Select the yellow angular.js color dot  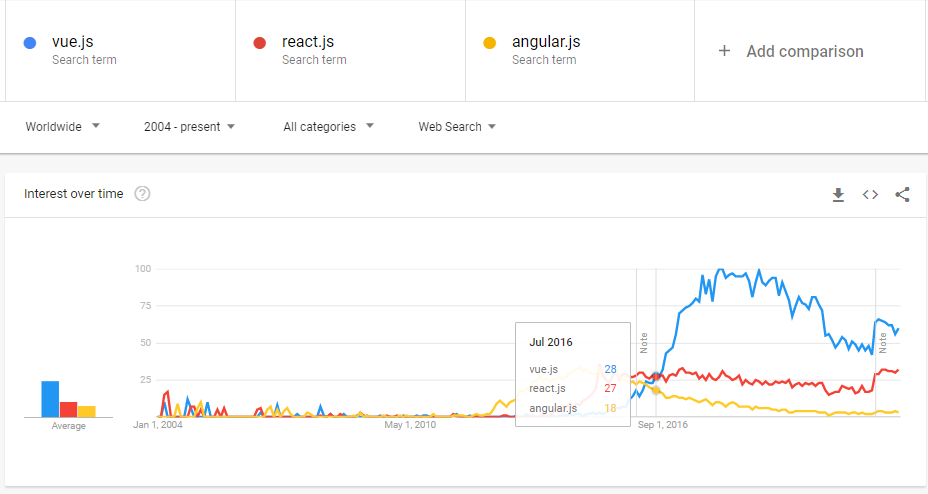pyautogui.click(x=489, y=43)
